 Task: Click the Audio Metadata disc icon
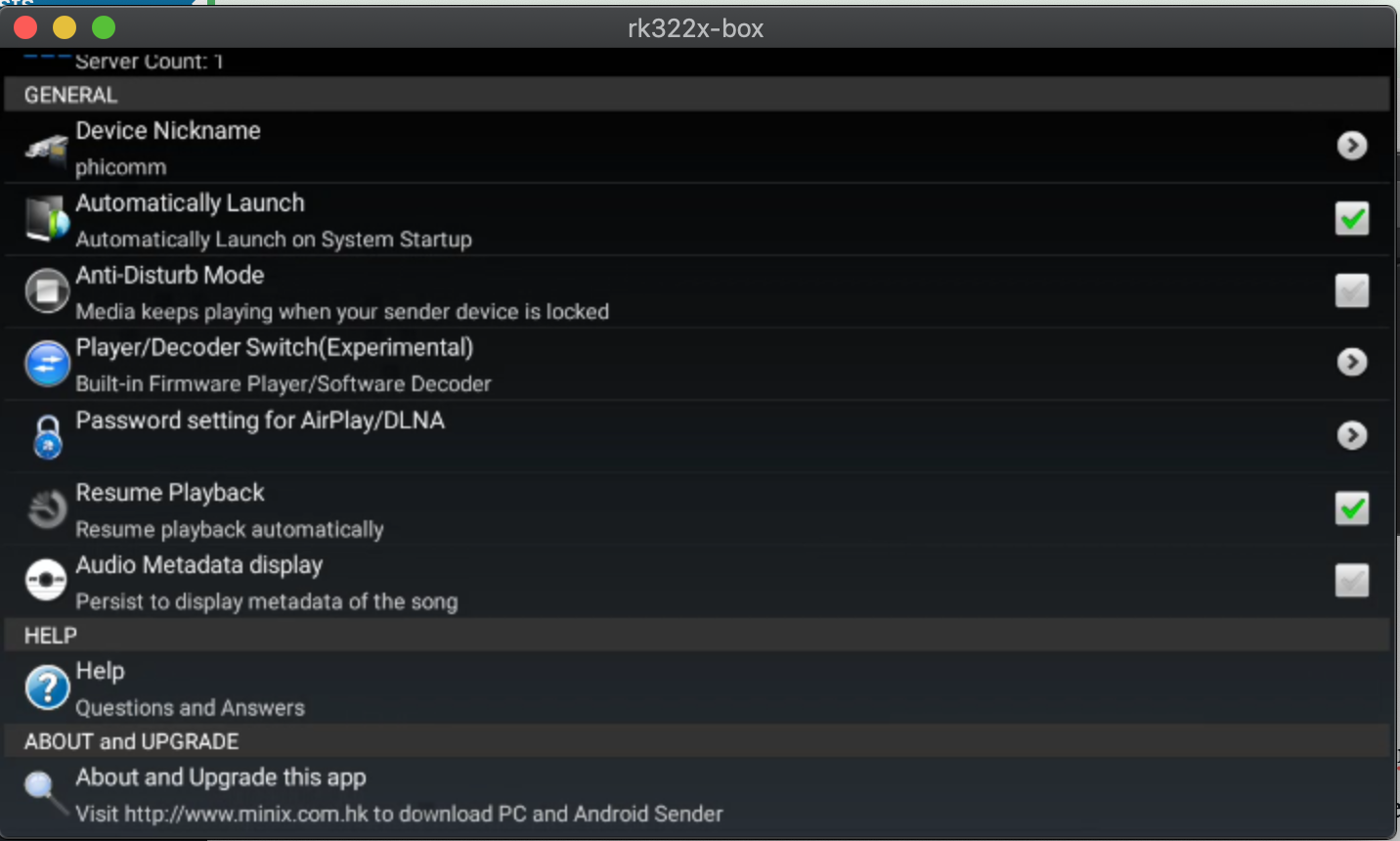point(47,581)
